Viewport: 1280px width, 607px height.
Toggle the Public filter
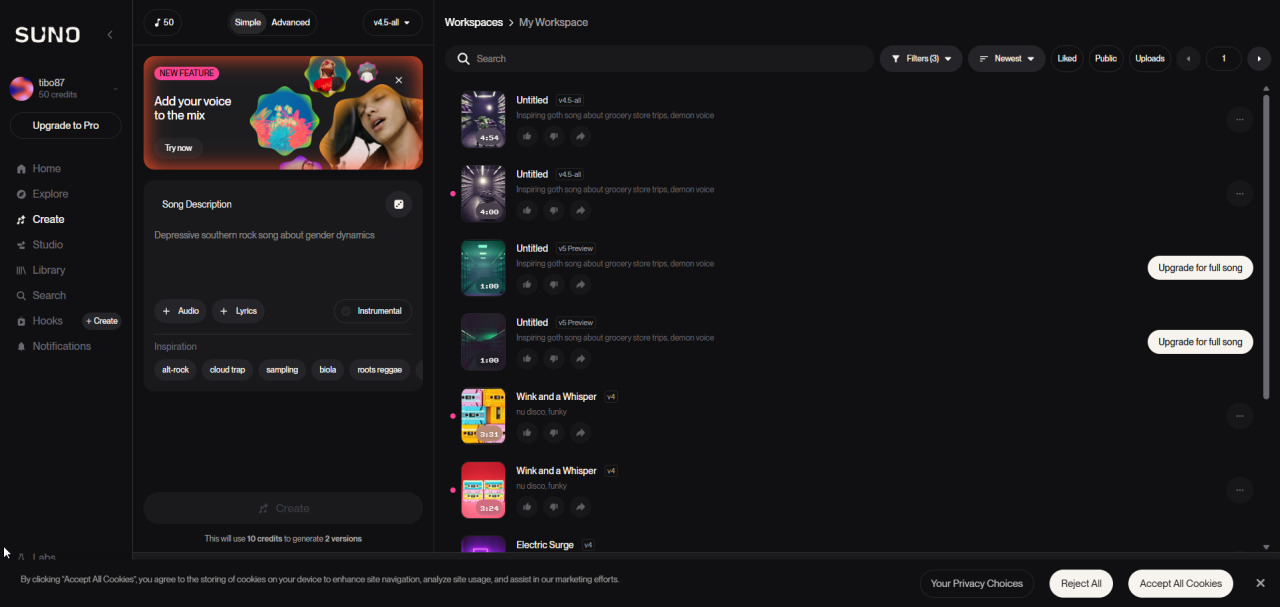click(1106, 59)
